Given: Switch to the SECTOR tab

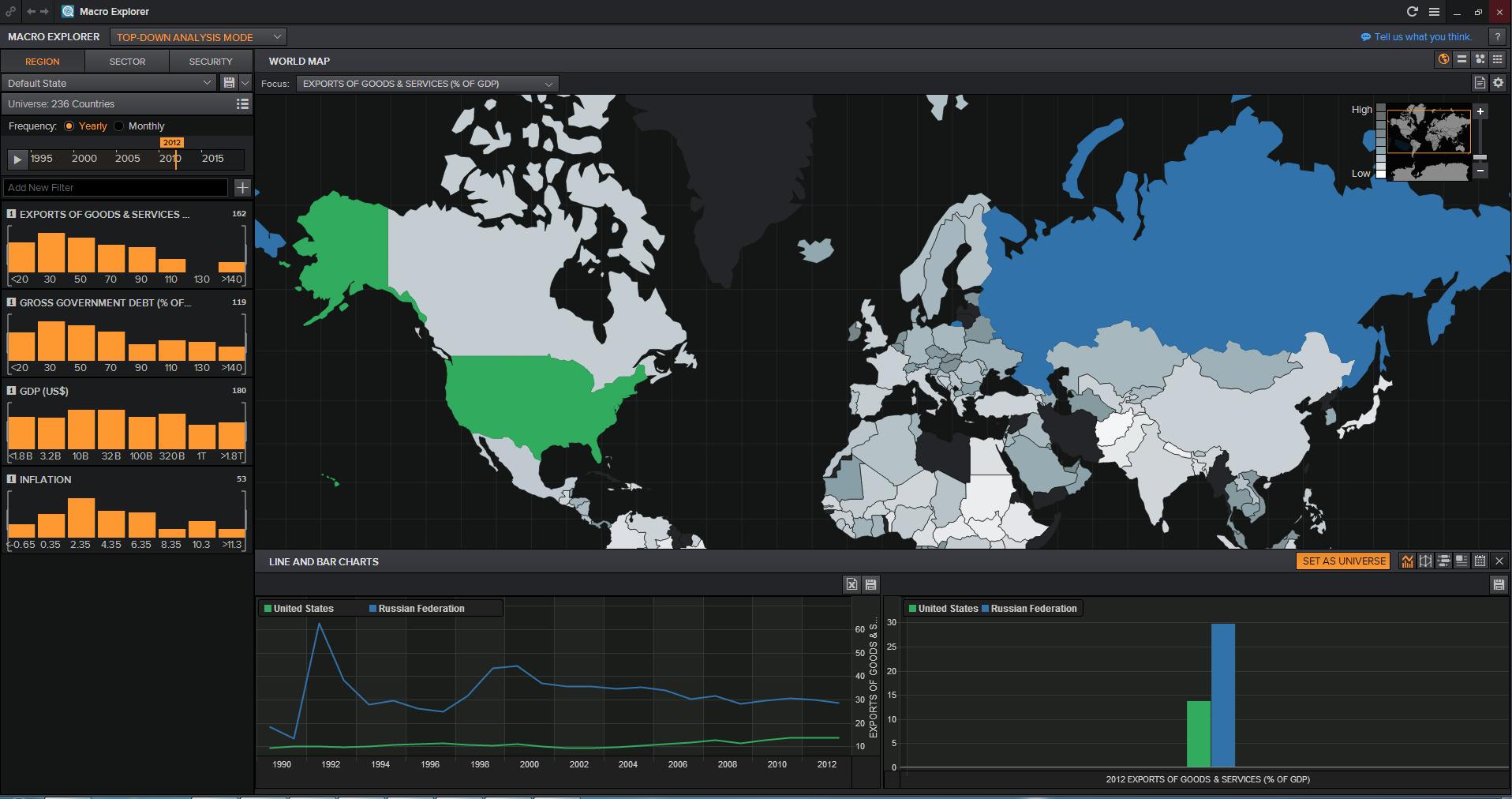Looking at the screenshot, I should pos(127,61).
